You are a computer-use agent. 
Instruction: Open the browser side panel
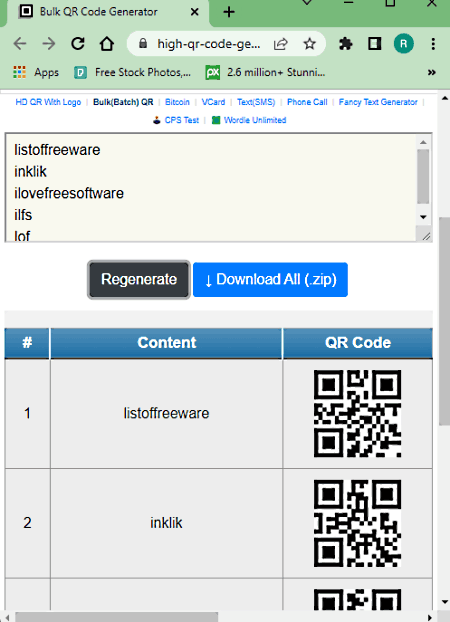click(x=374, y=44)
